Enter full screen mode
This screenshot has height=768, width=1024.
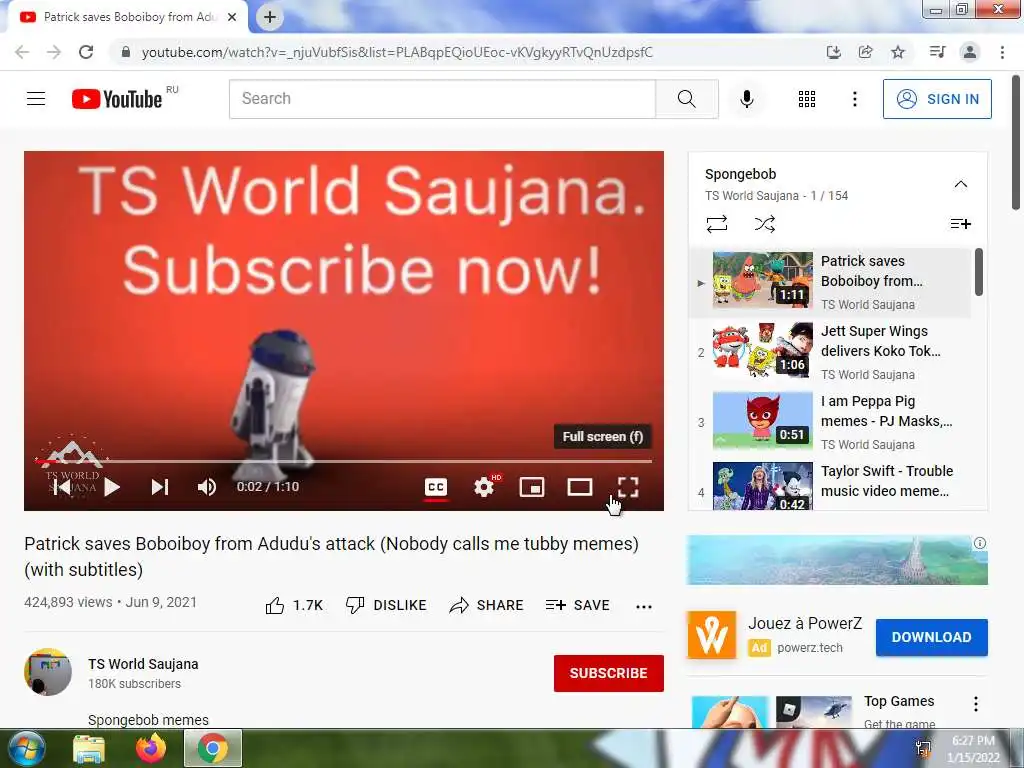[628, 487]
